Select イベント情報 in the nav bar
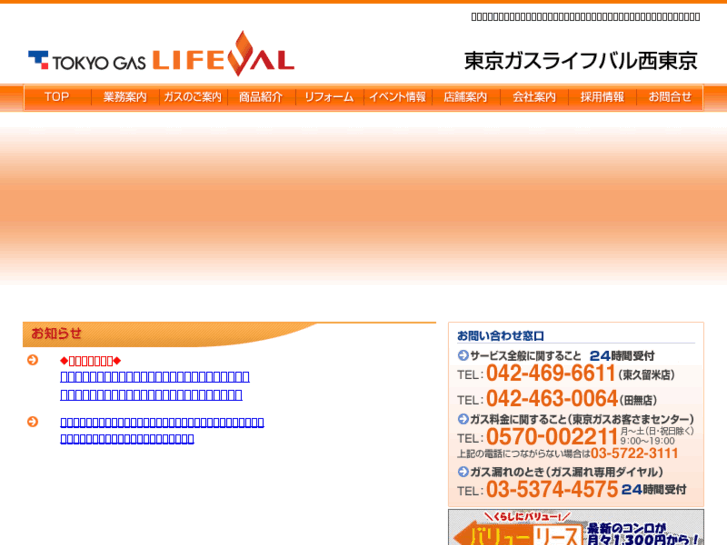Screen dimensions: 727x545 pyautogui.click(x=397, y=97)
